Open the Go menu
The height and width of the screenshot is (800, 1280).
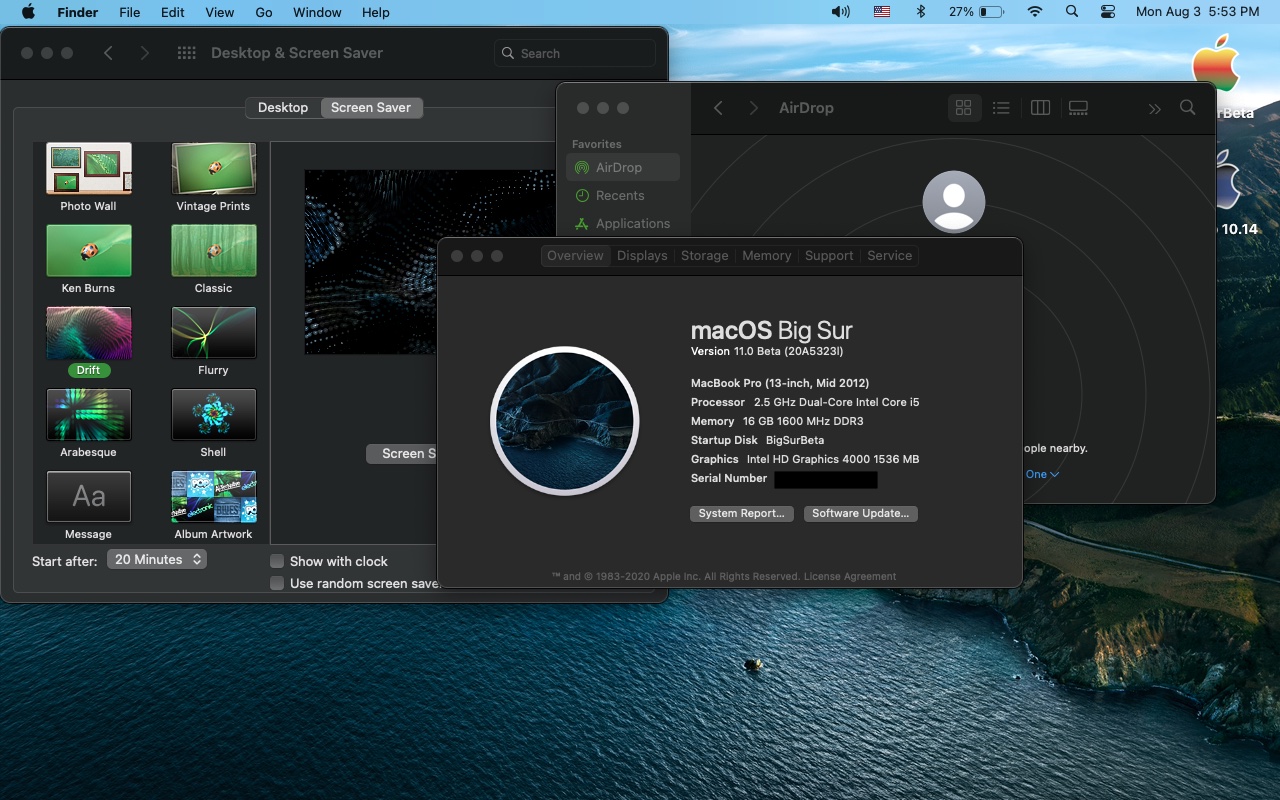(264, 12)
